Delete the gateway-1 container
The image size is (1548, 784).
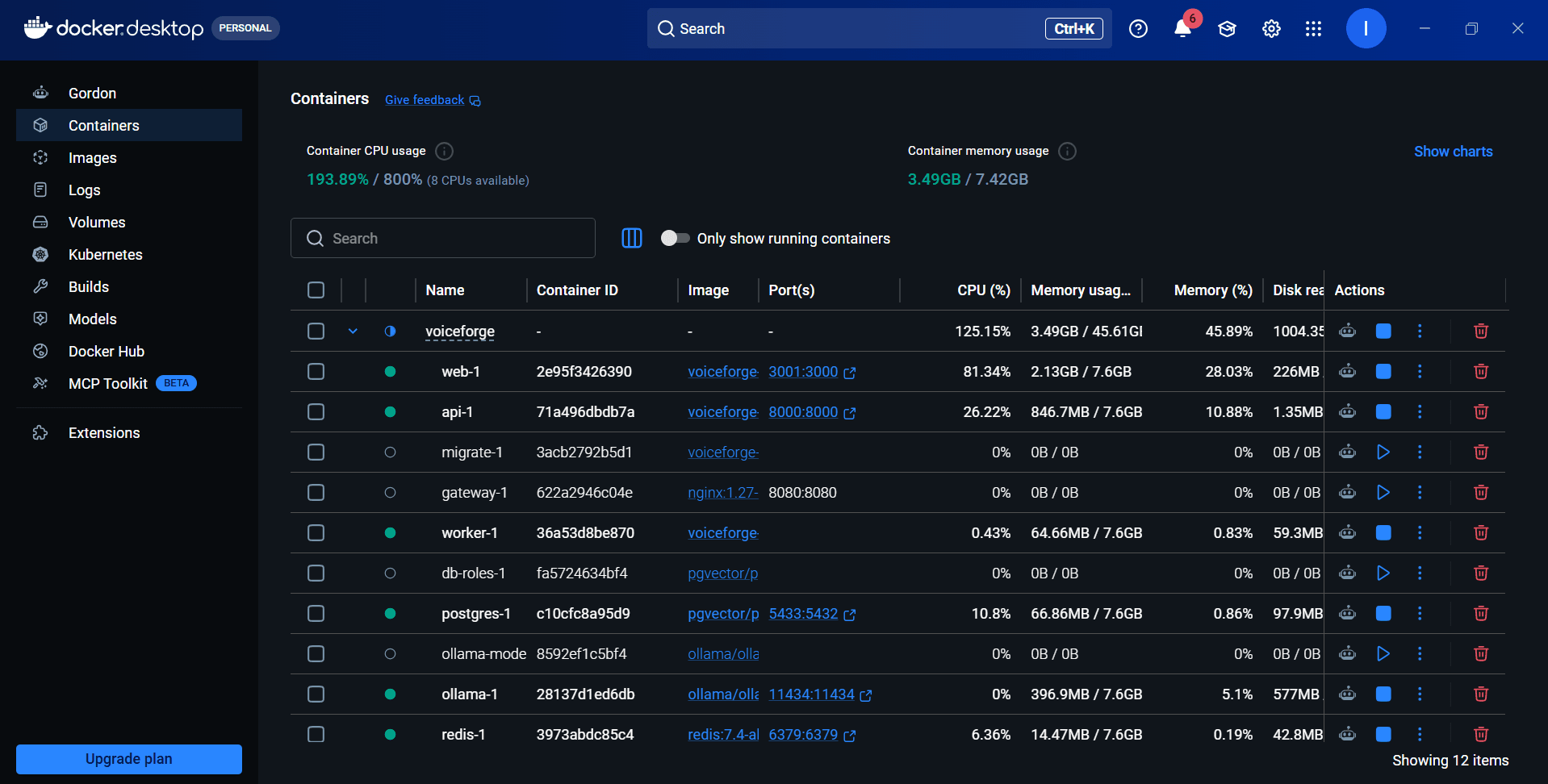(1481, 492)
